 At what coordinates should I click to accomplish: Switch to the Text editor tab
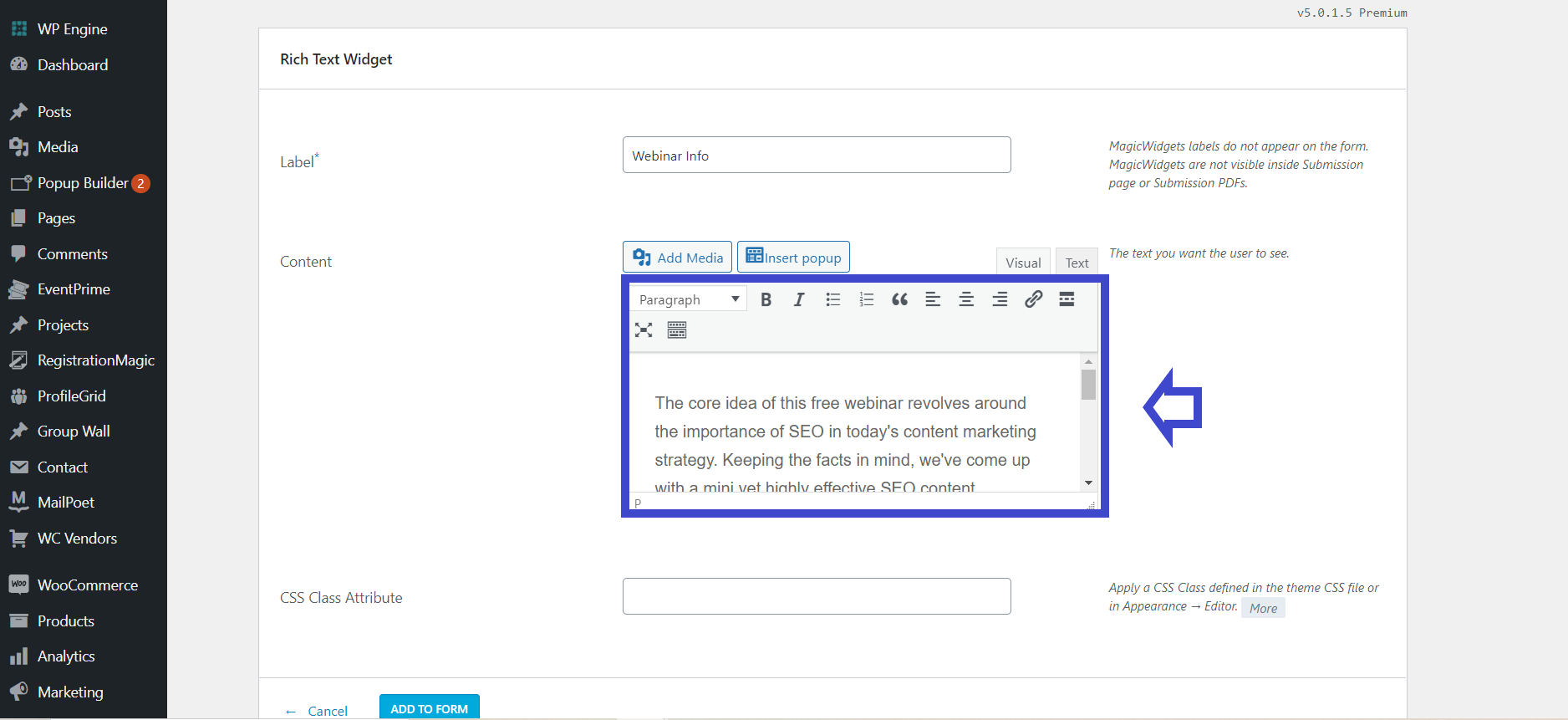click(1077, 263)
